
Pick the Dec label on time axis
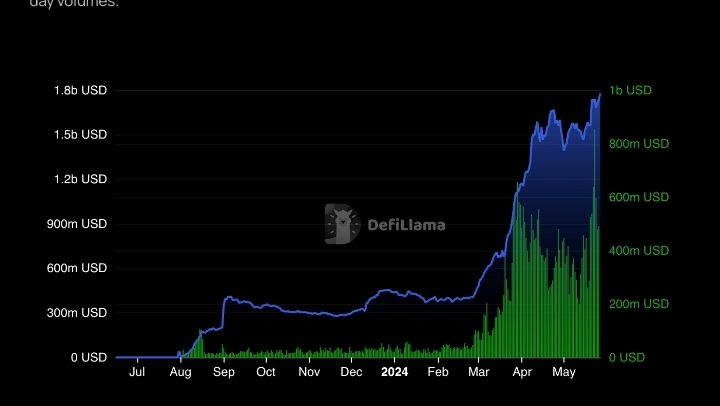tap(351, 372)
